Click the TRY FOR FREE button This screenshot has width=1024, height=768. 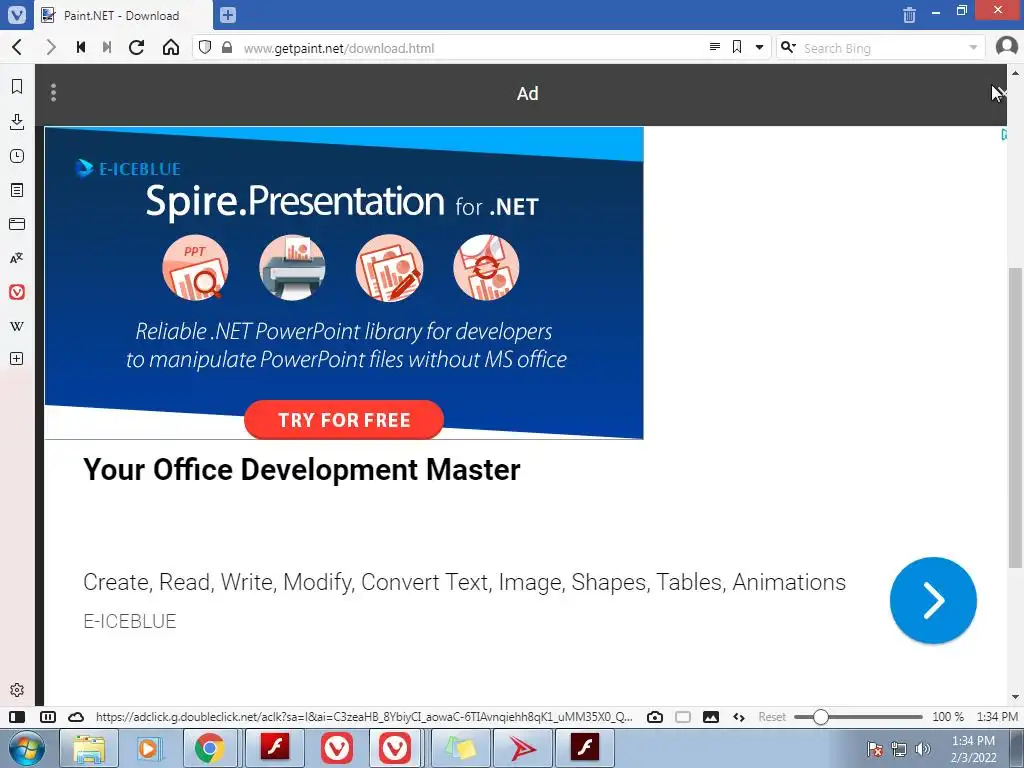[x=344, y=420]
